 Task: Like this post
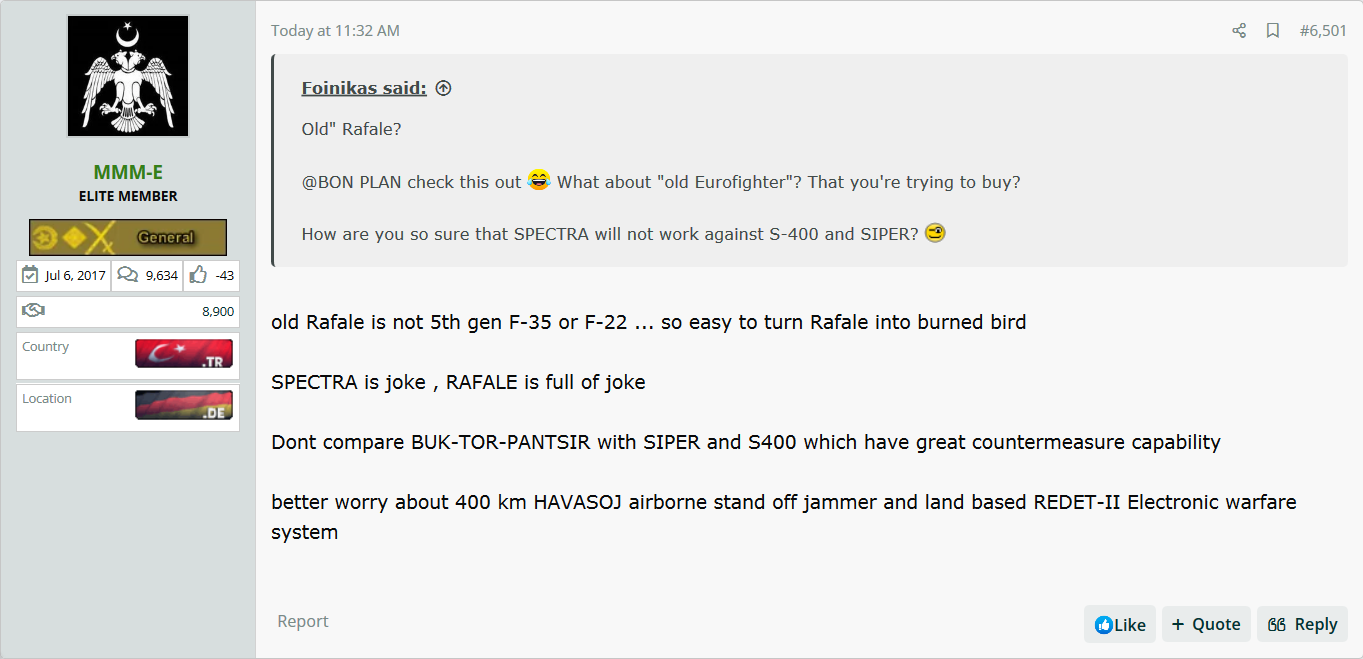[1120, 624]
